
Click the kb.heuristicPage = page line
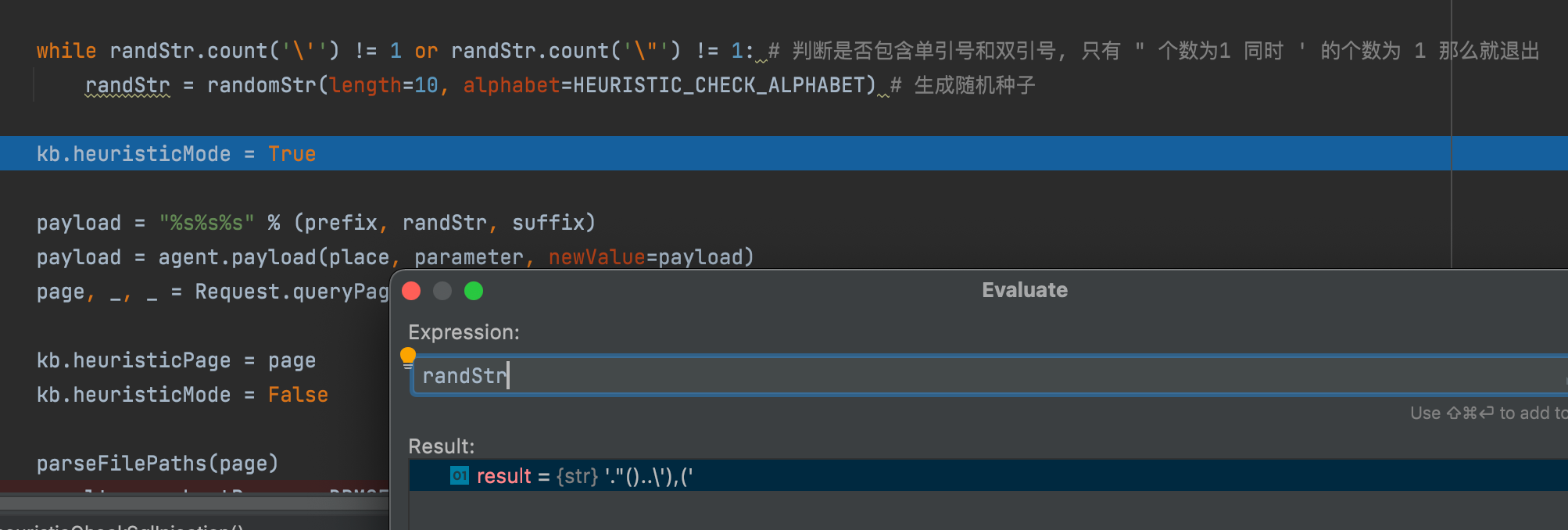[176, 360]
